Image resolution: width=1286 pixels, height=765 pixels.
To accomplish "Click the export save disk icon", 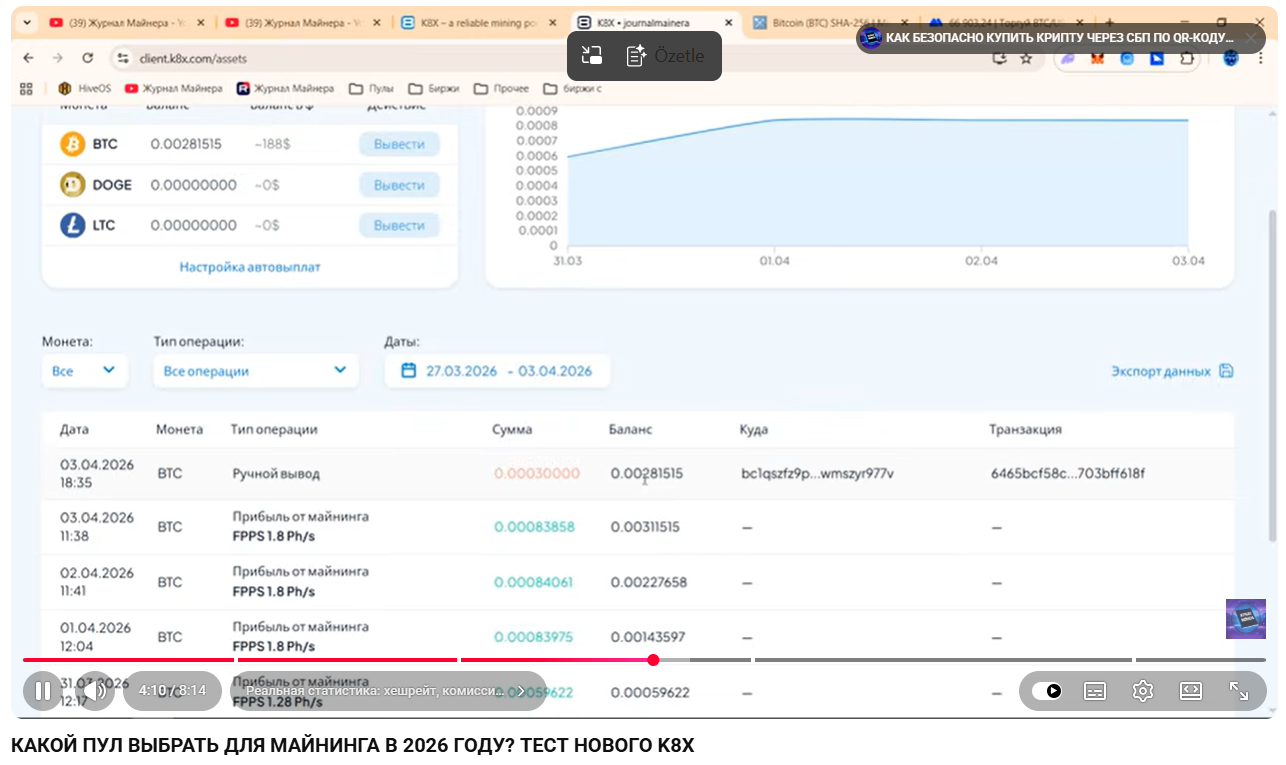I will (x=1226, y=371).
